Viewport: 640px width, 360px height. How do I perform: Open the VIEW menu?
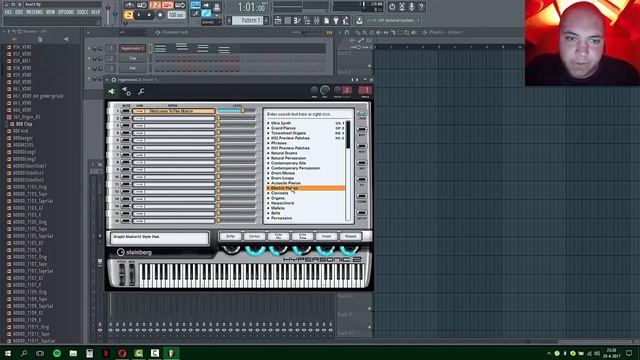pos(50,12)
